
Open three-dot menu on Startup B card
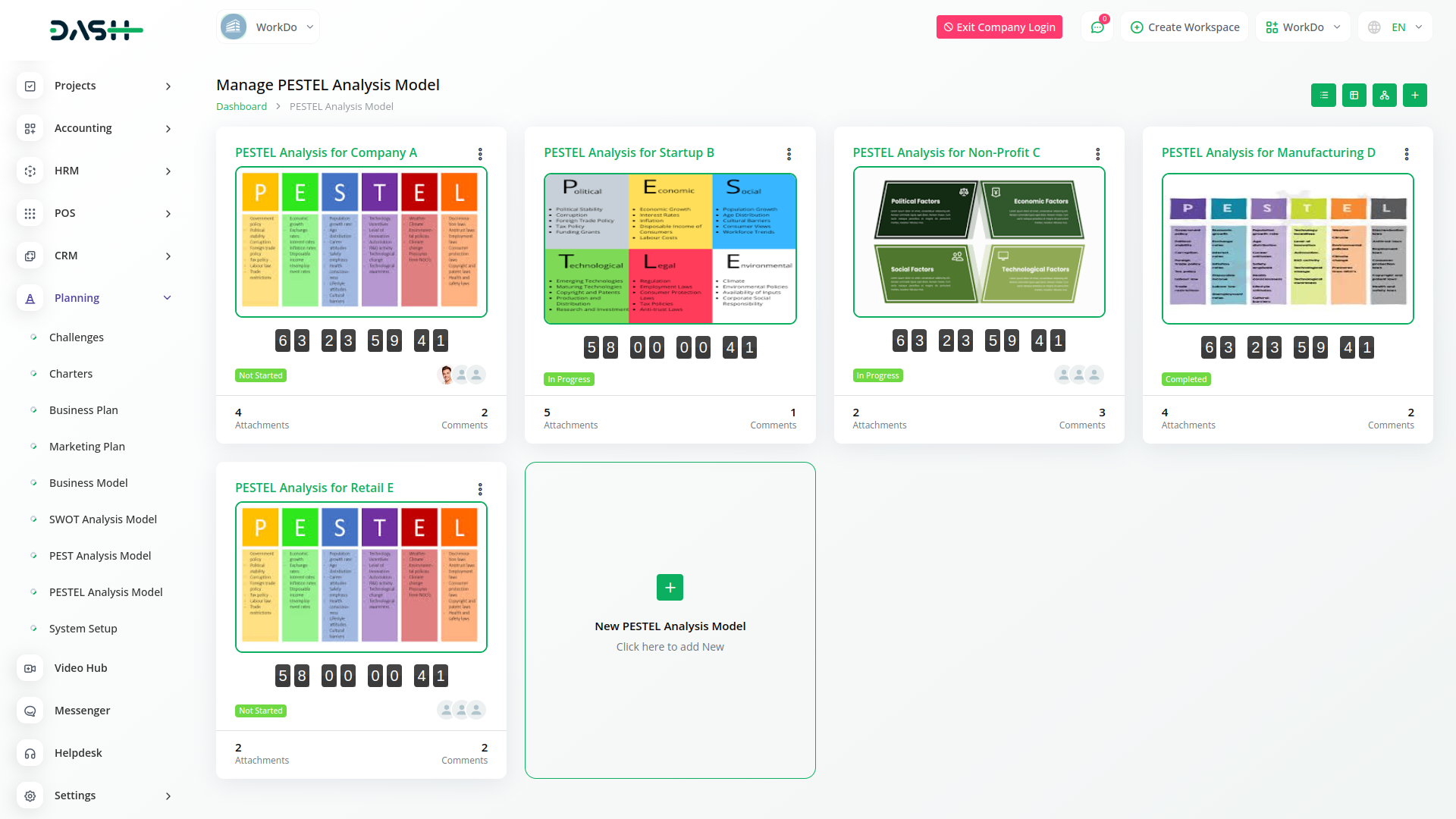[x=789, y=154]
